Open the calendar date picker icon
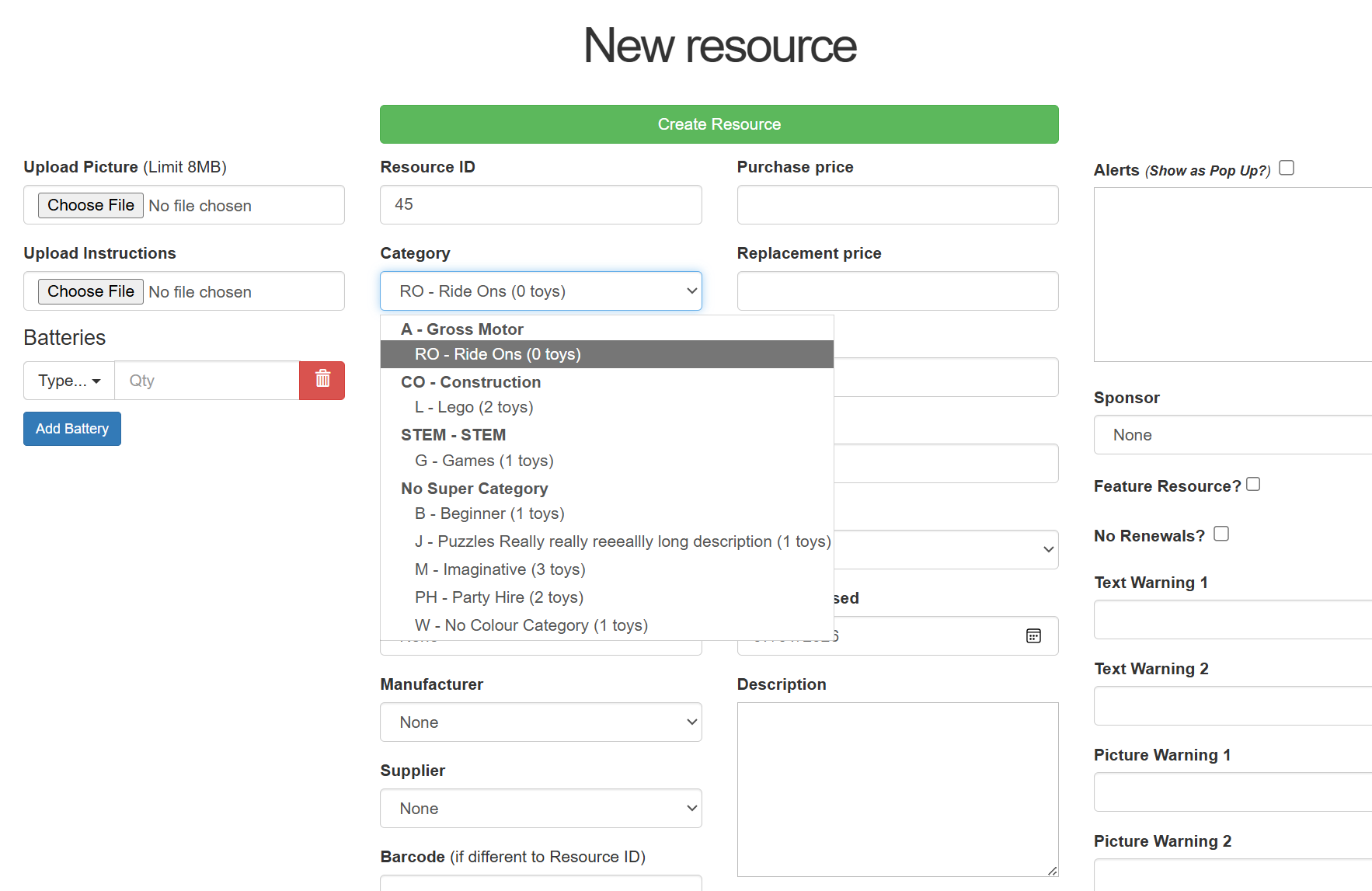This screenshot has width=1372, height=891. [1033, 635]
